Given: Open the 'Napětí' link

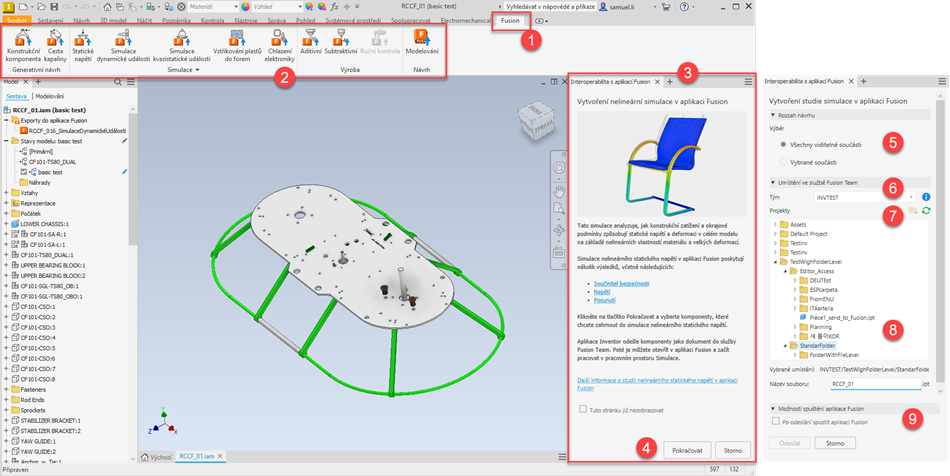Looking at the screenshot, I should pos(602,292).
